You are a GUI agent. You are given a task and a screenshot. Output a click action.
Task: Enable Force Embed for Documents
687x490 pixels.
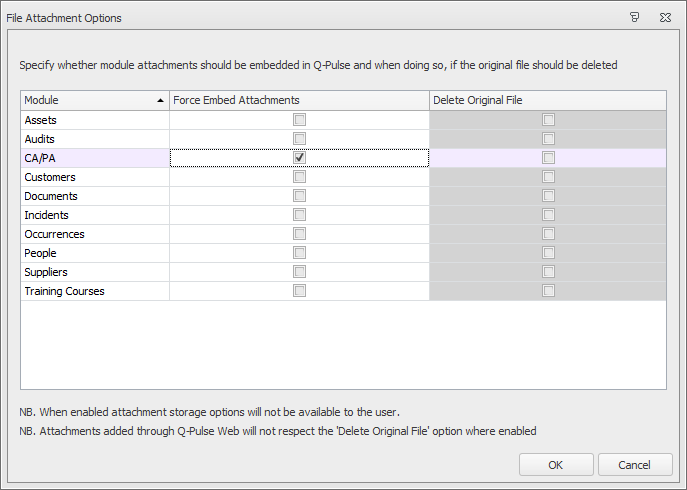point(299,196)
